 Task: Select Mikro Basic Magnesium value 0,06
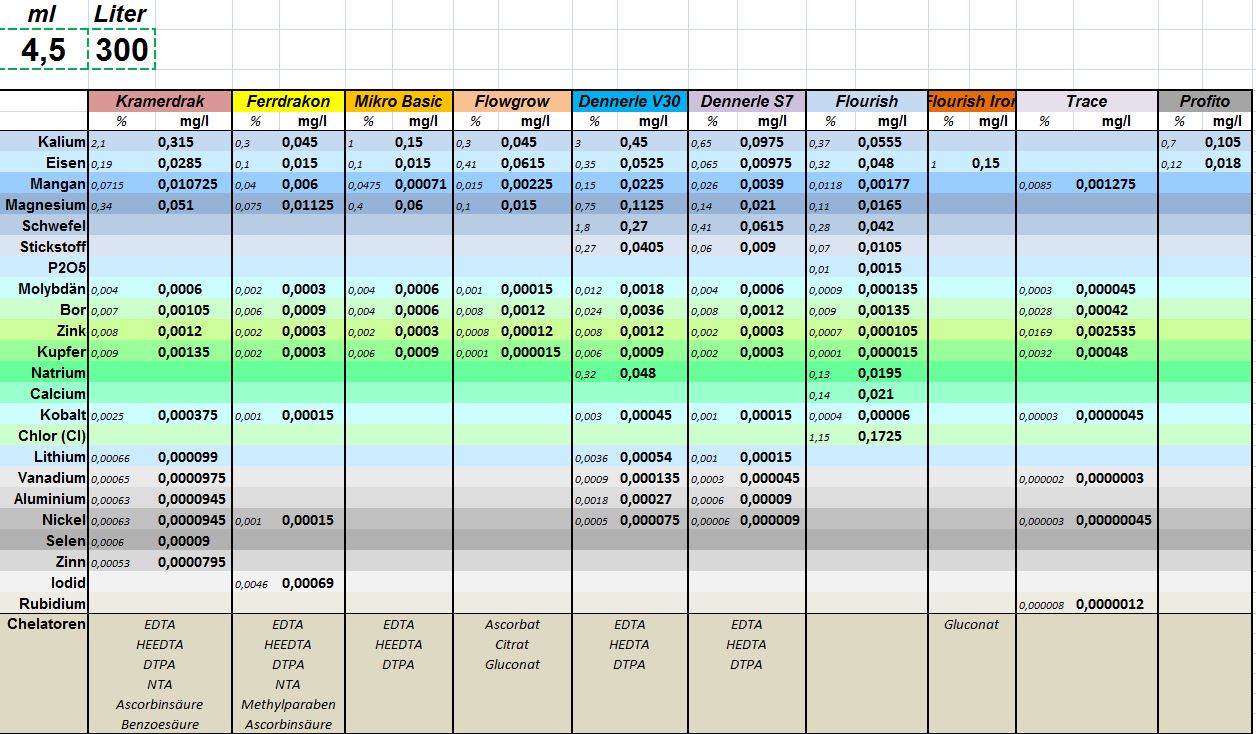[410, 205]
